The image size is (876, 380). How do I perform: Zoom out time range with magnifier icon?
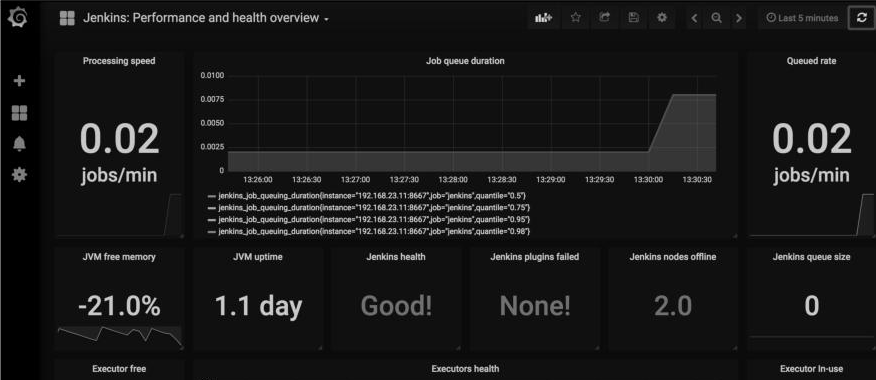coord(716,18)
